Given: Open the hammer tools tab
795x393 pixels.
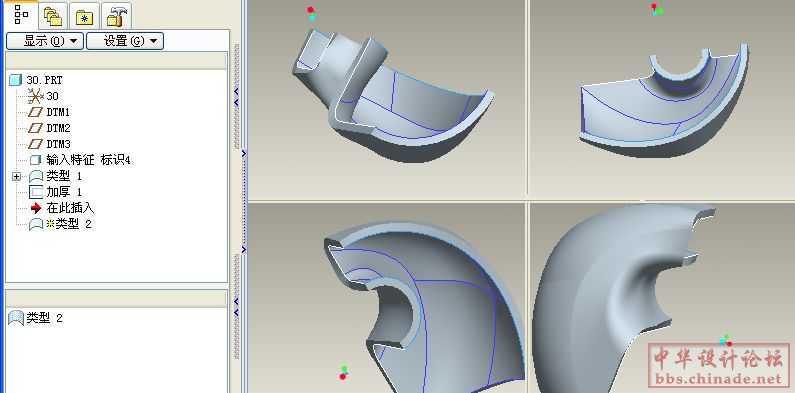Looking at the screenshot, I should [x=116, y=16].
